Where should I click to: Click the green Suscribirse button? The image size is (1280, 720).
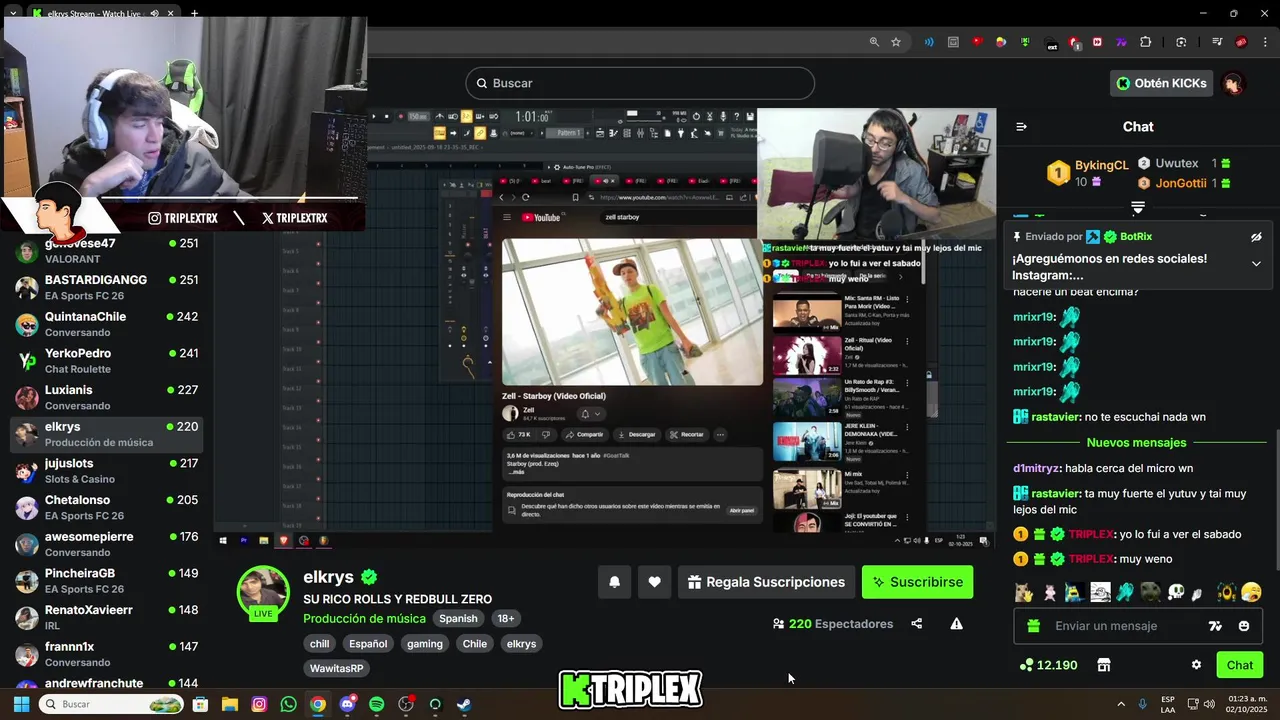point(917,582)
